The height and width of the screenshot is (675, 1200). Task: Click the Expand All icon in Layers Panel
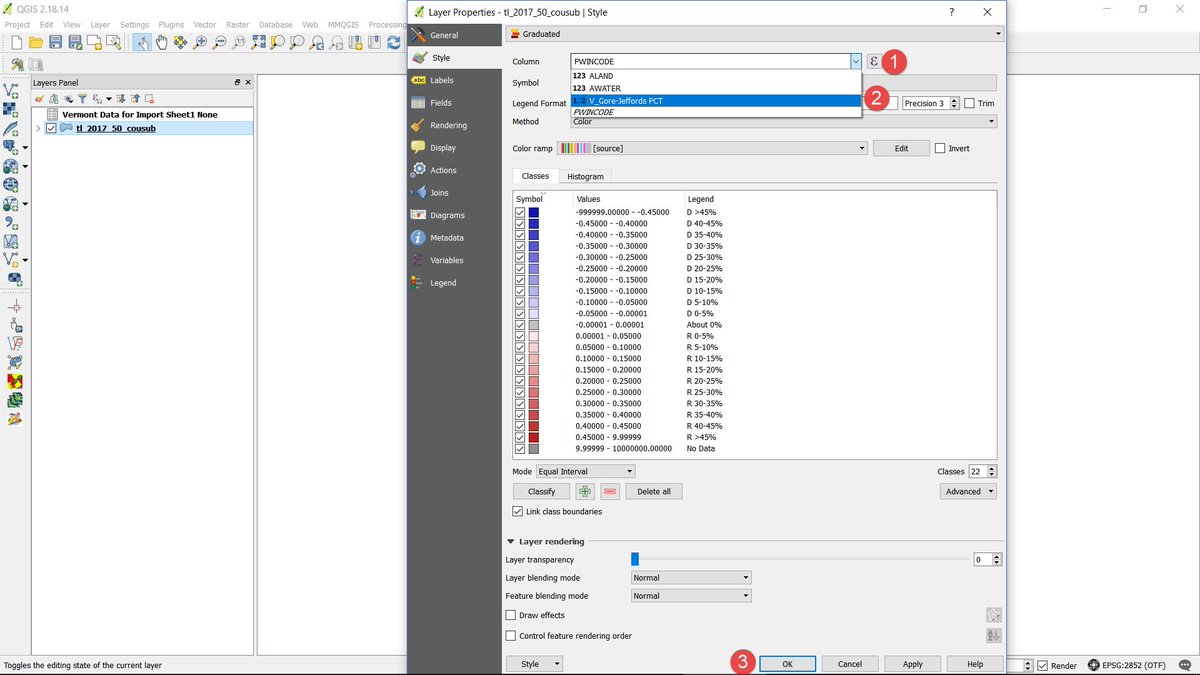tap(121, 98)
